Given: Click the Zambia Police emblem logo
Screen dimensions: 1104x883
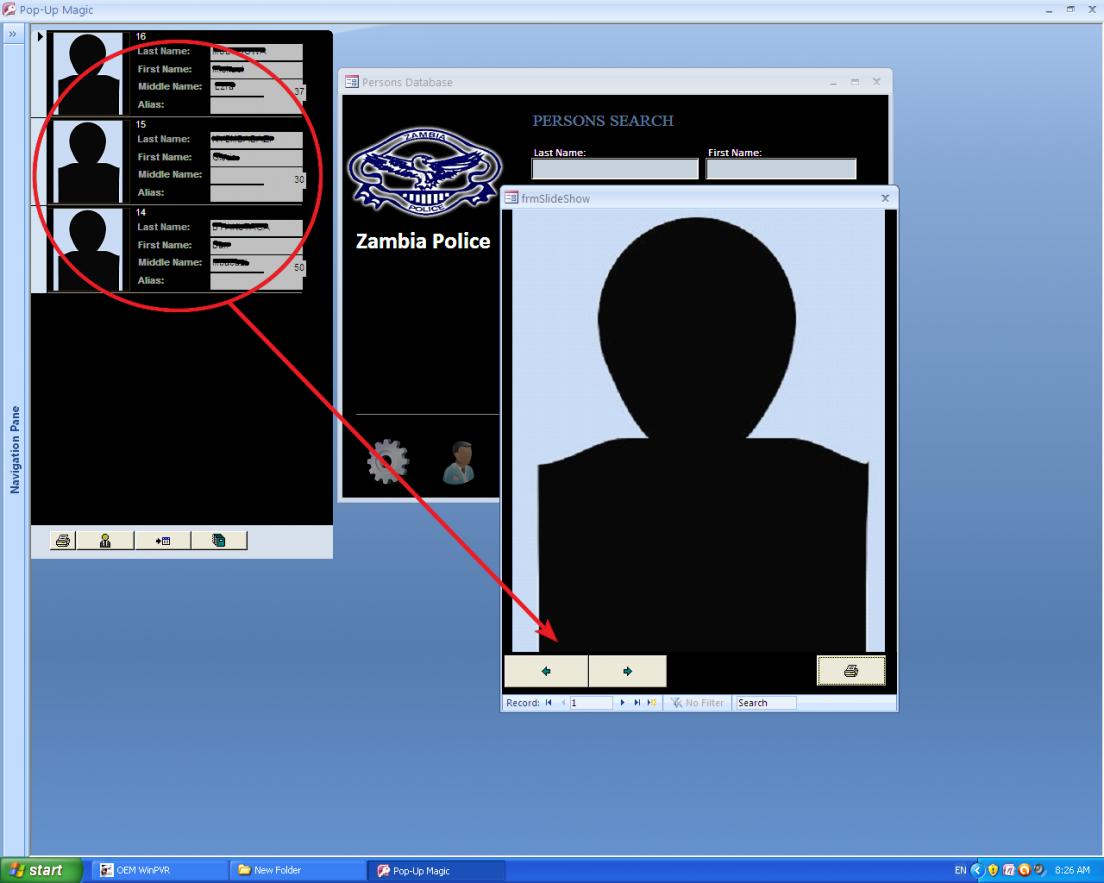Looking at the screenshot, I should pos(424,172).
